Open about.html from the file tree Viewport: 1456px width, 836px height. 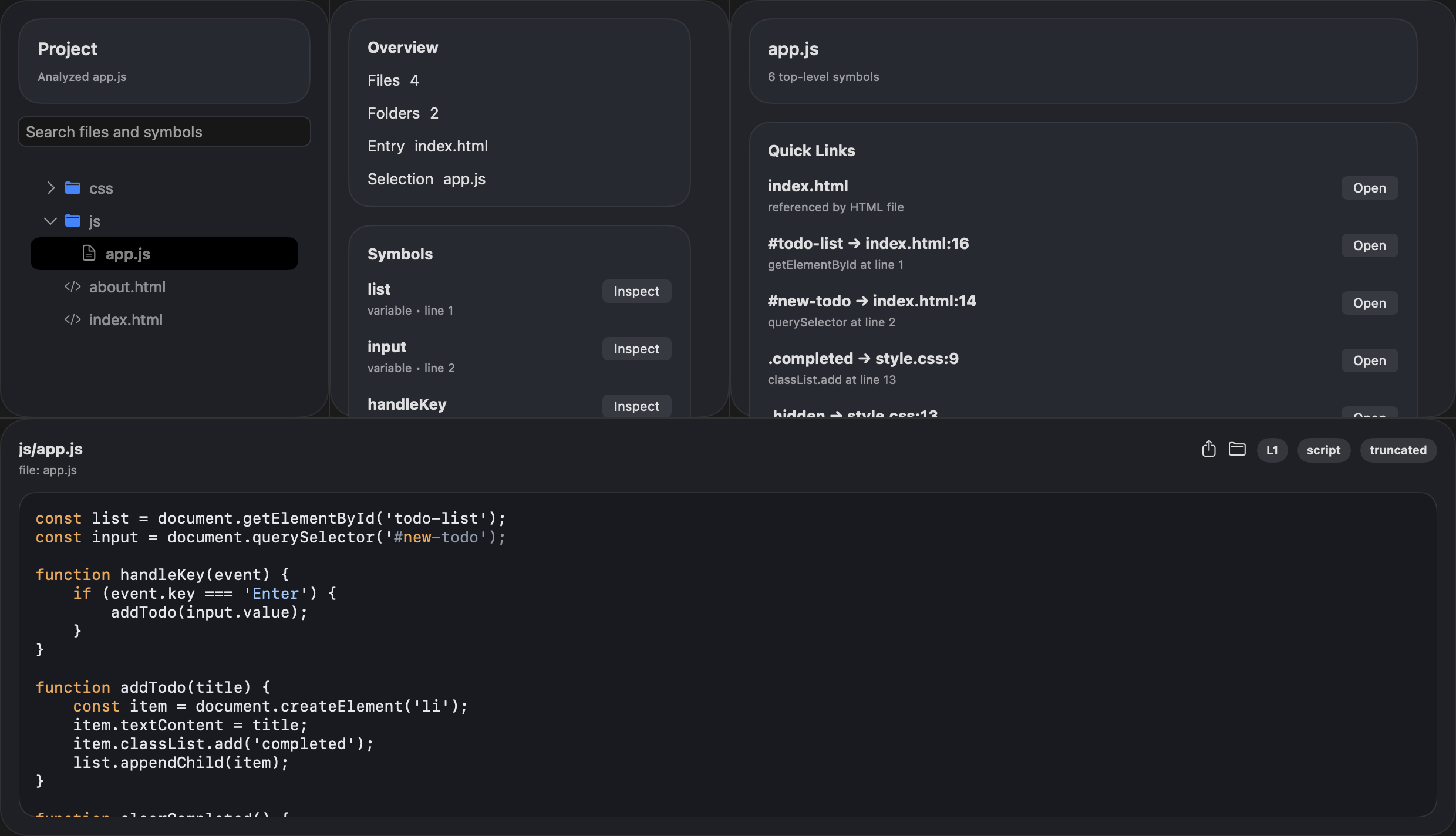point(164,286)
